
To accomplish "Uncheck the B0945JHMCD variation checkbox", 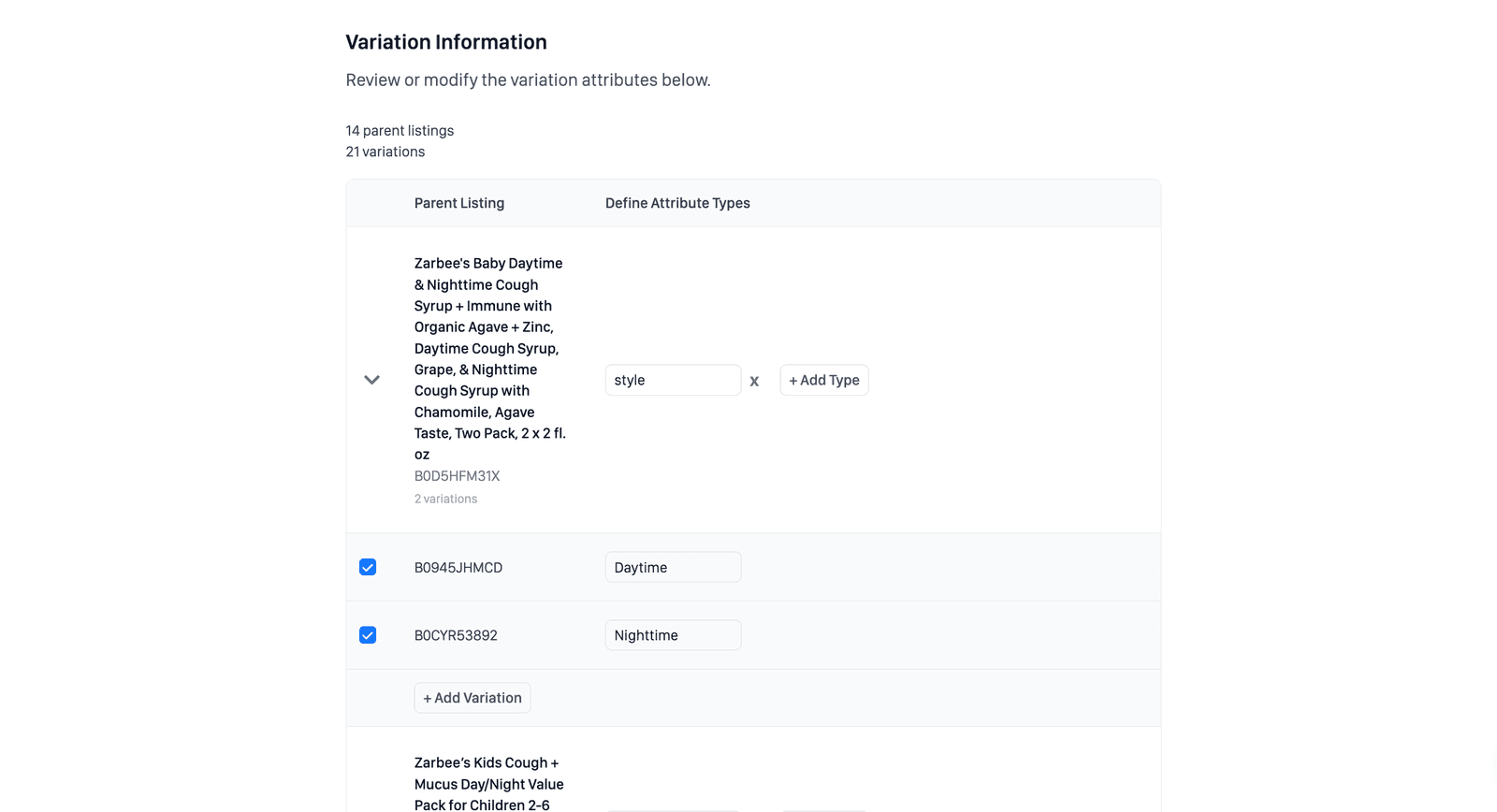I will (x=368, y=567).
